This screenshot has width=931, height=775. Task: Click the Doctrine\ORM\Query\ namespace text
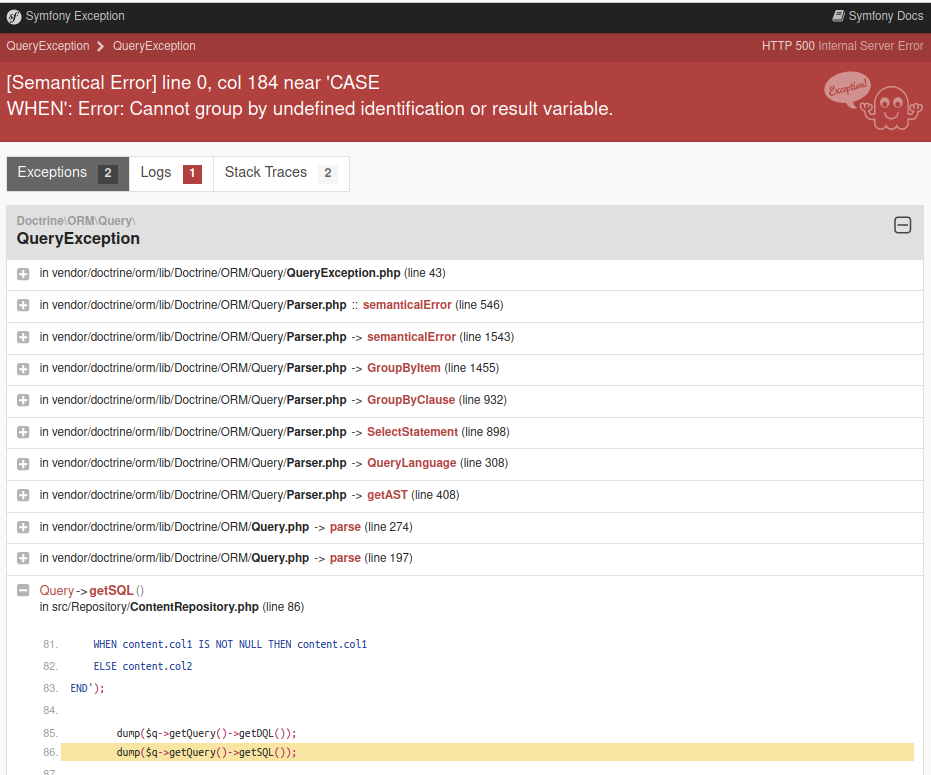(76, 221)
